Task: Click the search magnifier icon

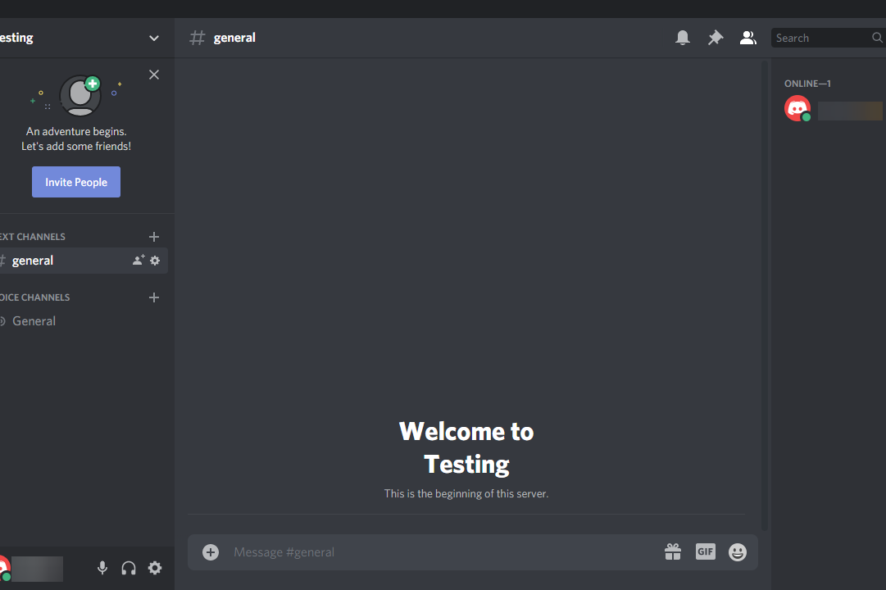Action: (877, 38)
